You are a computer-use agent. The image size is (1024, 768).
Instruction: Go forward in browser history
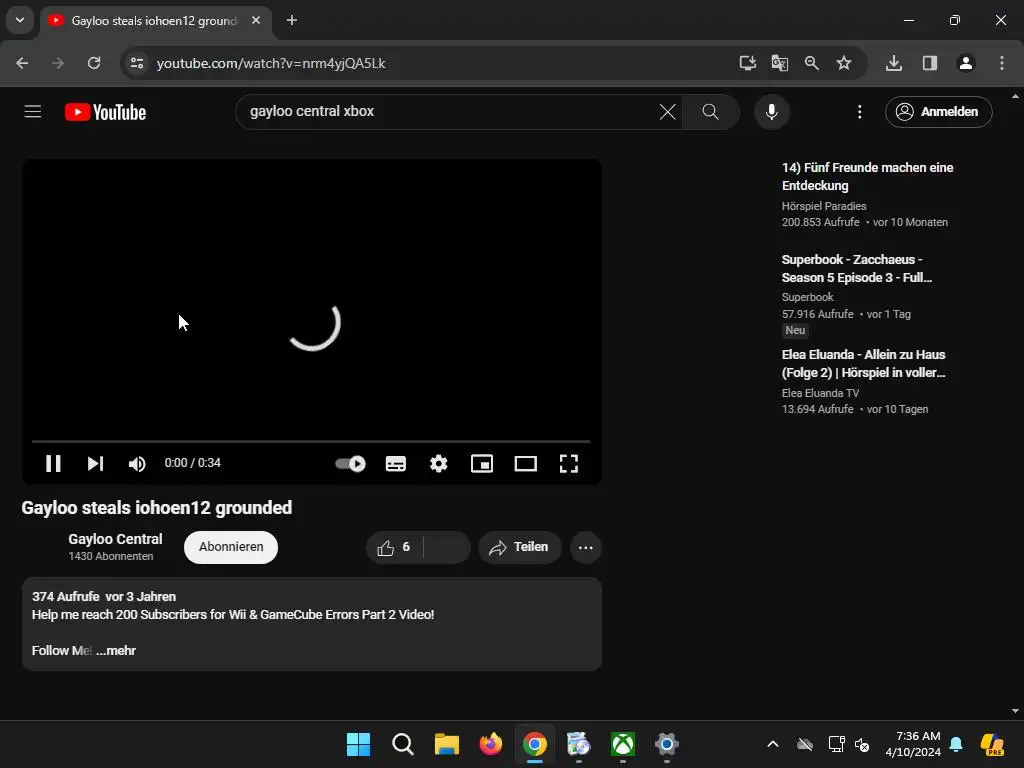pyautogui.click(x=58, y=63)
